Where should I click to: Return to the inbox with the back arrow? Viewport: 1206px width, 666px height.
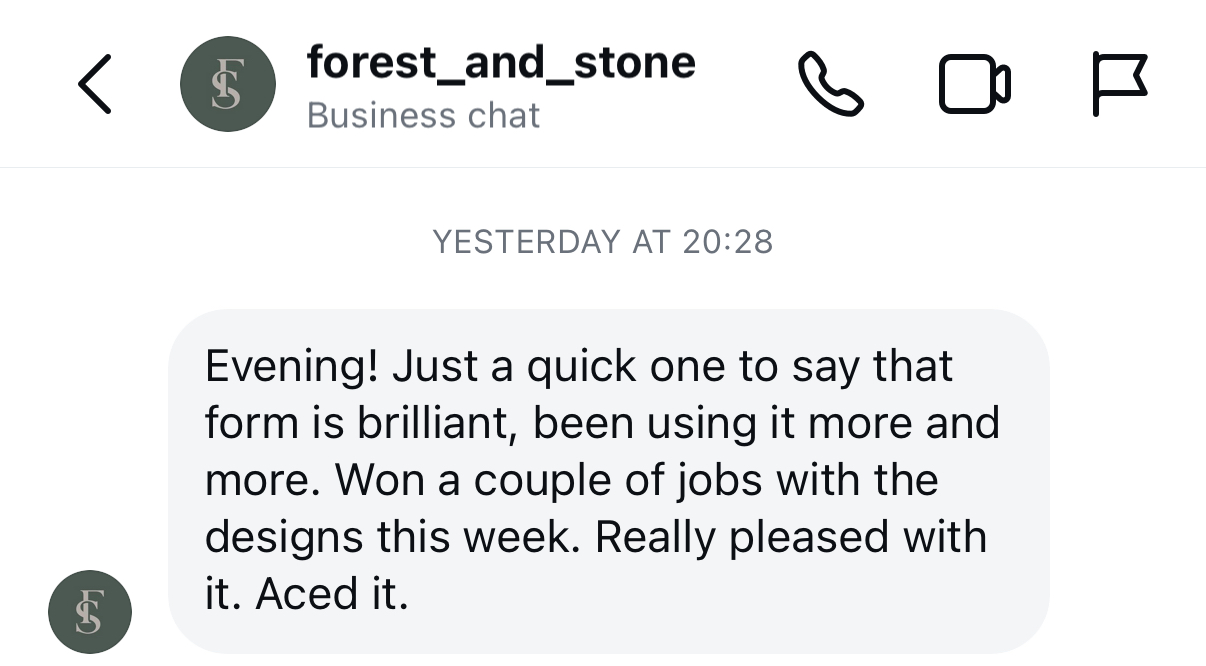[93, 84]
